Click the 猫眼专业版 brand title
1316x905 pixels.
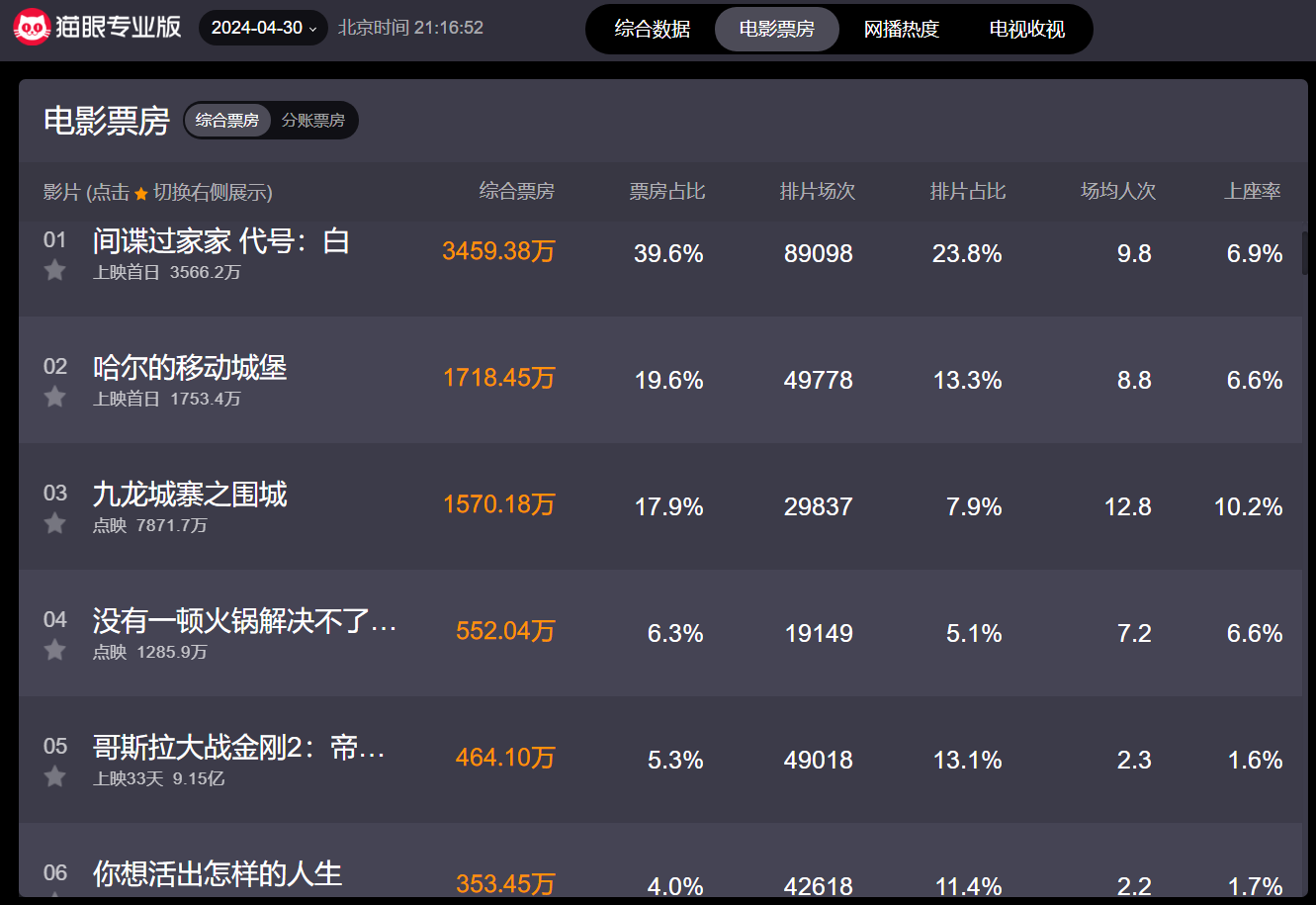click(120, 27)
